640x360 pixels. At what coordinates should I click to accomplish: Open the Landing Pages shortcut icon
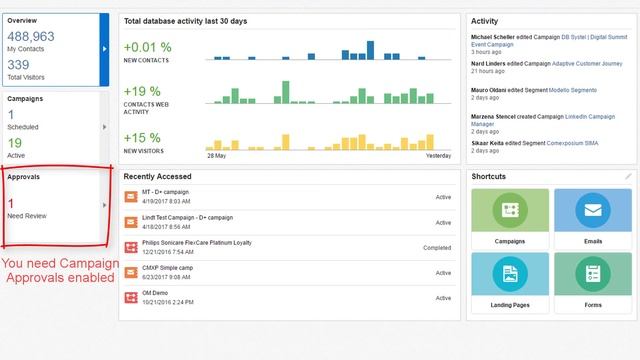[x=510, y=274]
